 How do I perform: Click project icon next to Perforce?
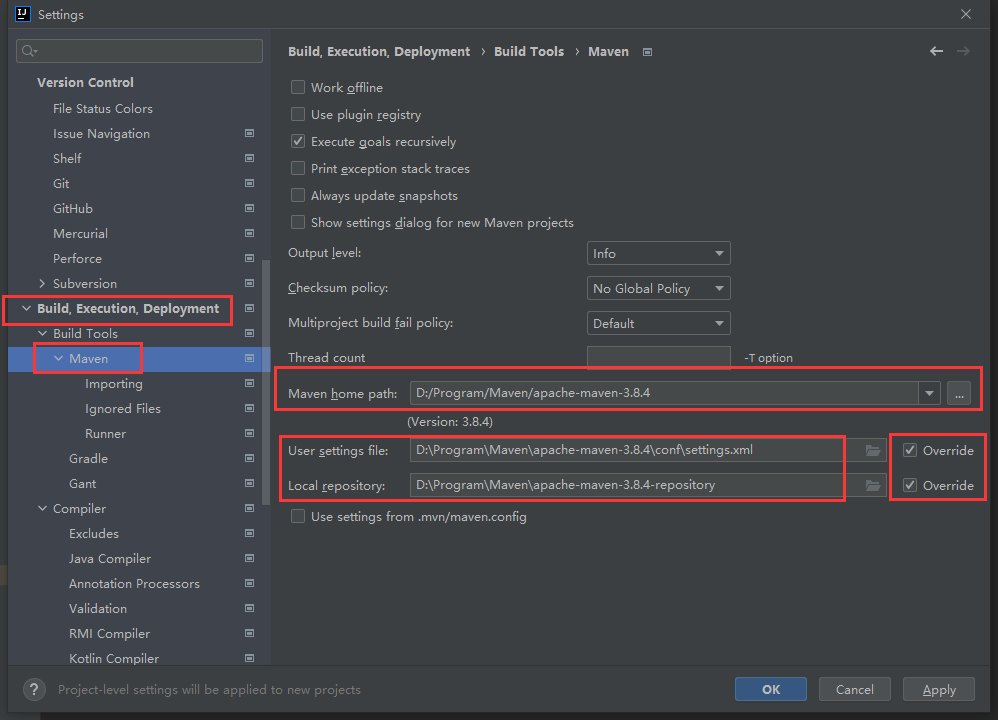coord(250,258)
